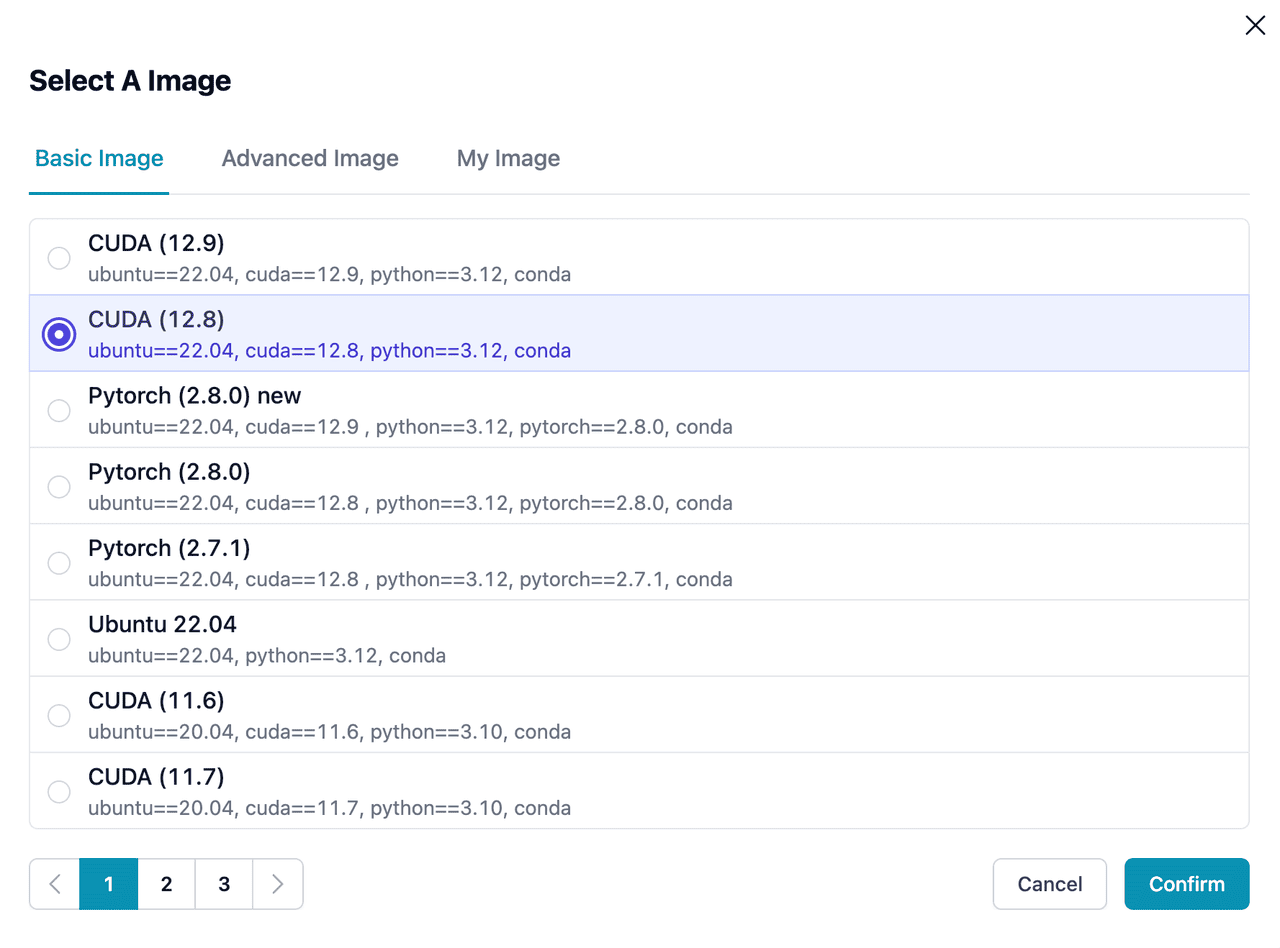The image size is (1280, 948).
Task: Pick the Pytorch (2.8.0) cuda 12.8 radio option
Action: pos(59,486)
